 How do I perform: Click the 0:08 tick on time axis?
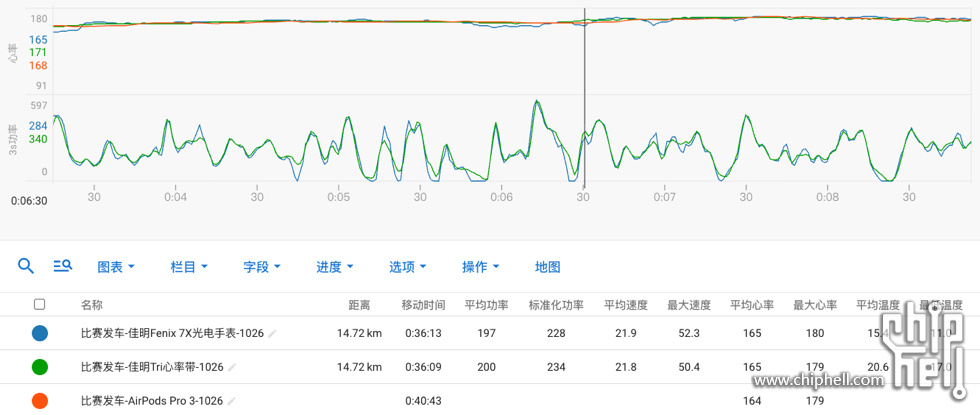tap(828, 198)
